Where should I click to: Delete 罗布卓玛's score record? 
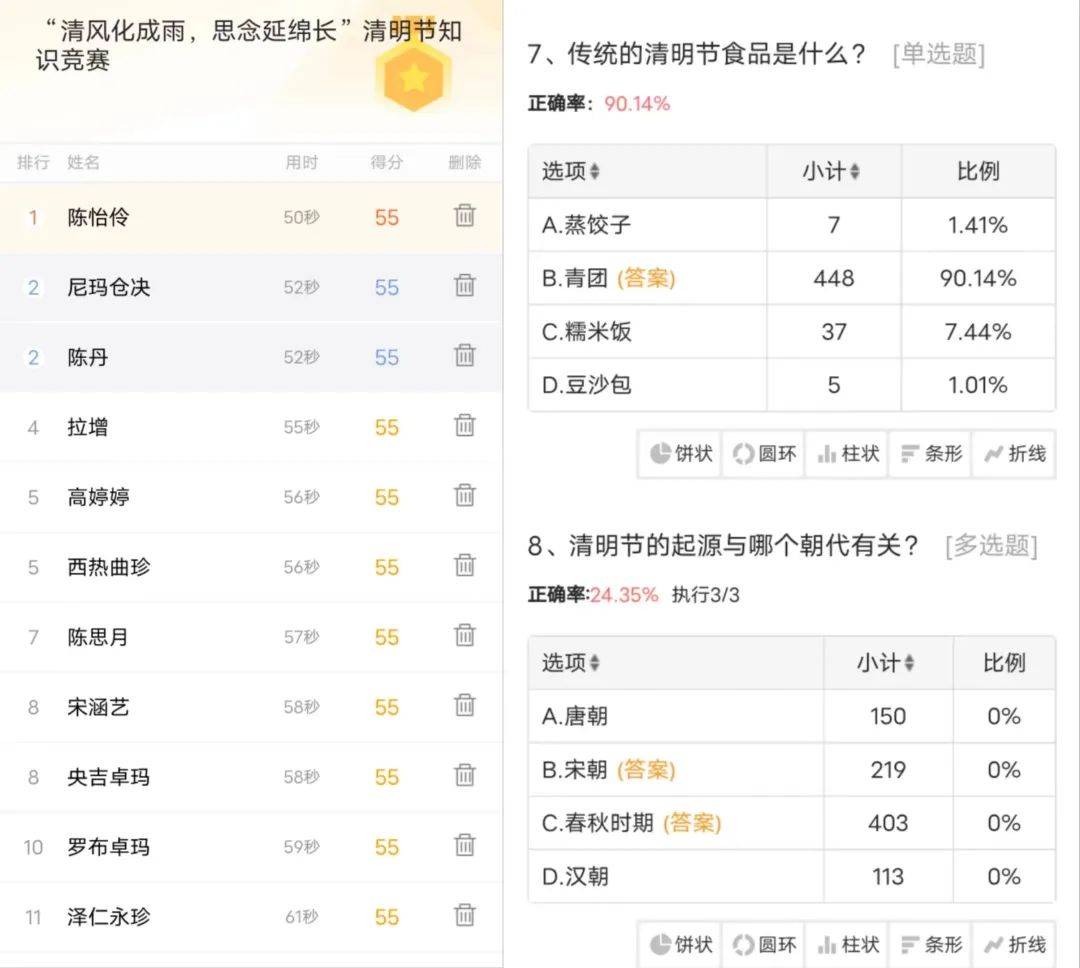coord(465,845)
